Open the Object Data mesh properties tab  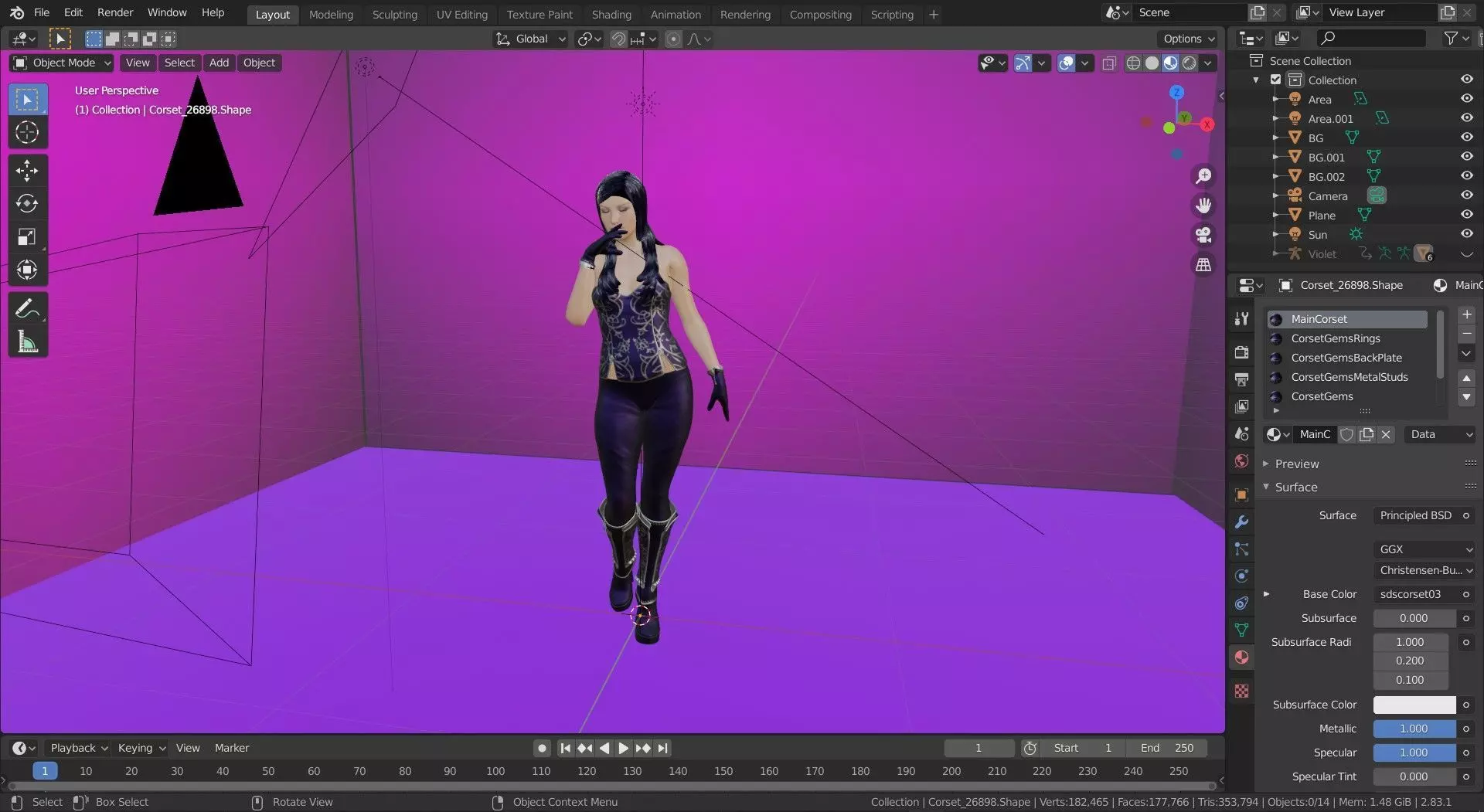coord(1241,630)
